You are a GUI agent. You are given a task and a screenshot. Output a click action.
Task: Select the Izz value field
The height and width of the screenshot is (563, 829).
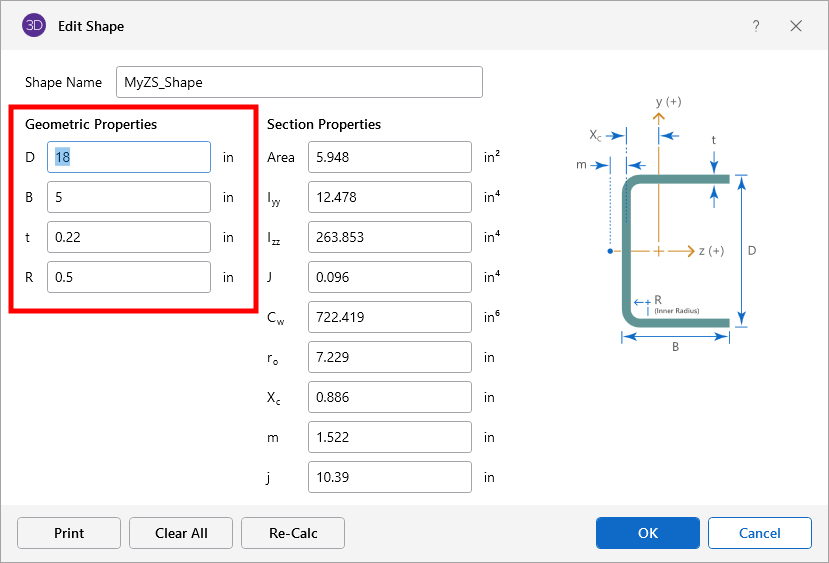pos(389,237)
